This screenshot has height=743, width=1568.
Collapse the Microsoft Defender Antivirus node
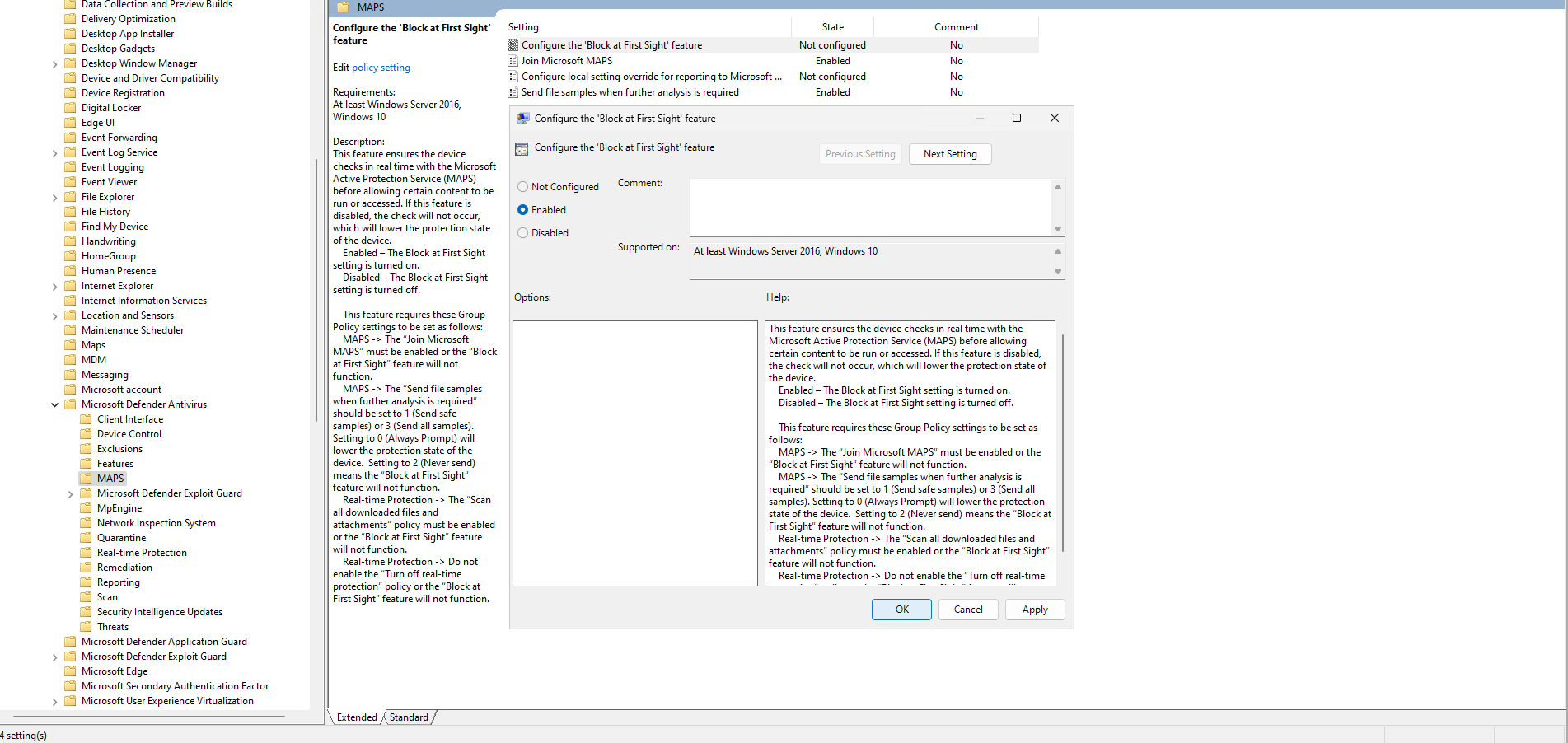point(55,404)
